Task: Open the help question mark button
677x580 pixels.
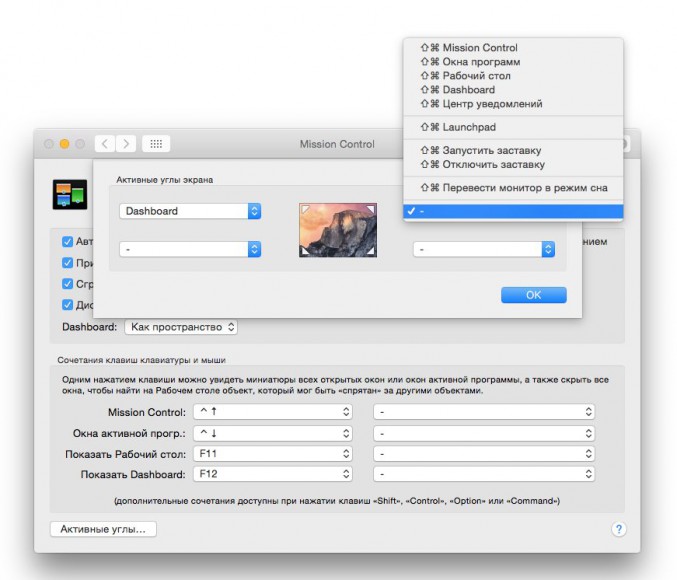Action: click(618, 529)
